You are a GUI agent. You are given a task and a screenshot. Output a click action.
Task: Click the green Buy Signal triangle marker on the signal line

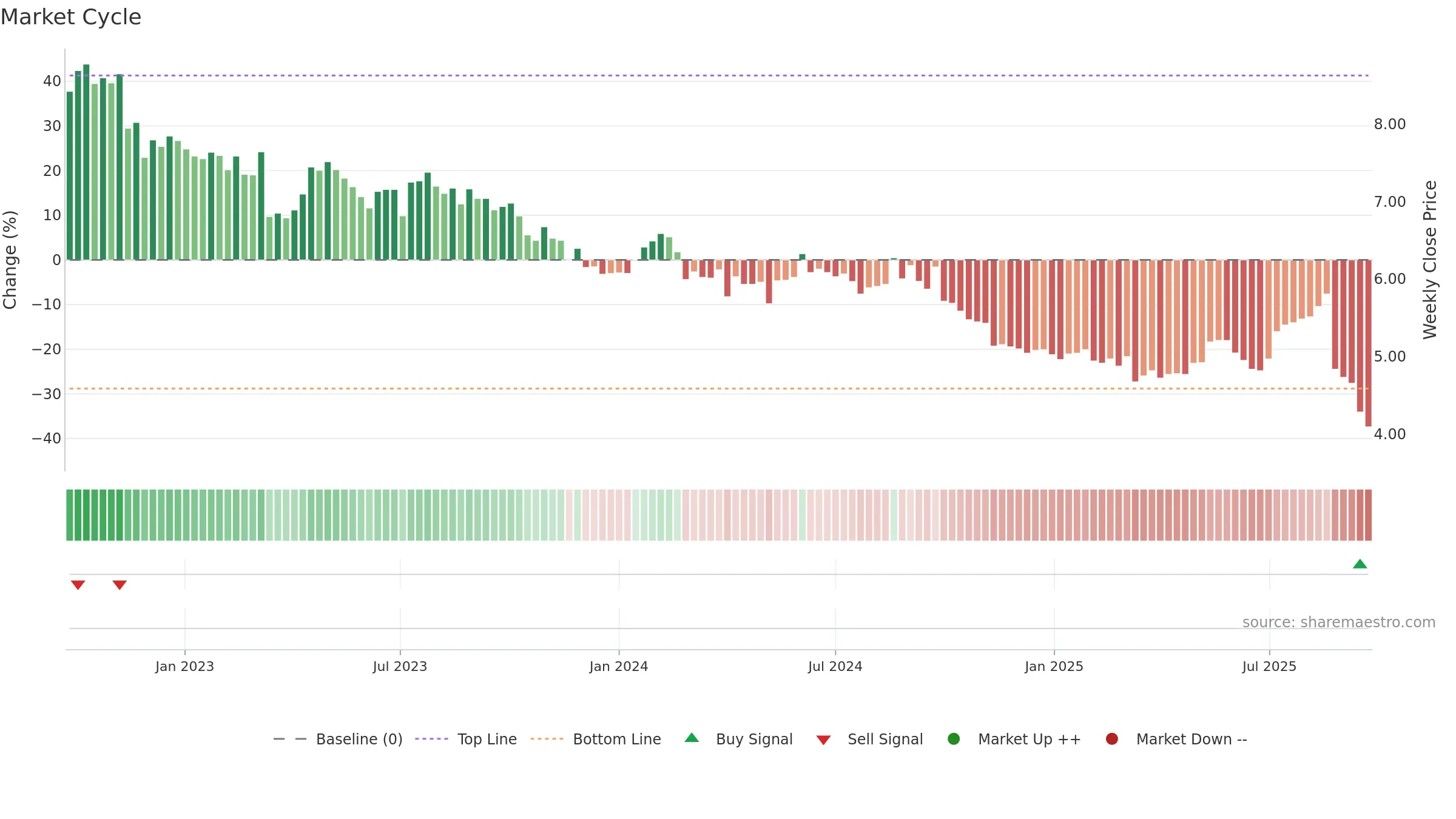[x=1360, y=564]
